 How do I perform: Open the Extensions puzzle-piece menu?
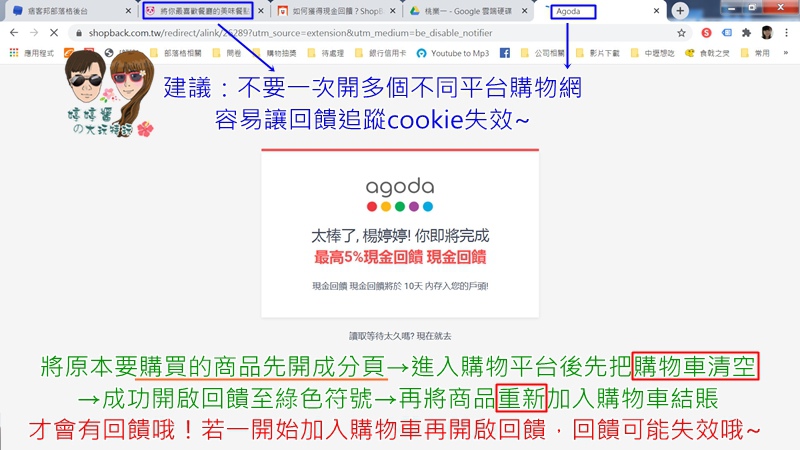pyautogui.click(x=746, y=33)
